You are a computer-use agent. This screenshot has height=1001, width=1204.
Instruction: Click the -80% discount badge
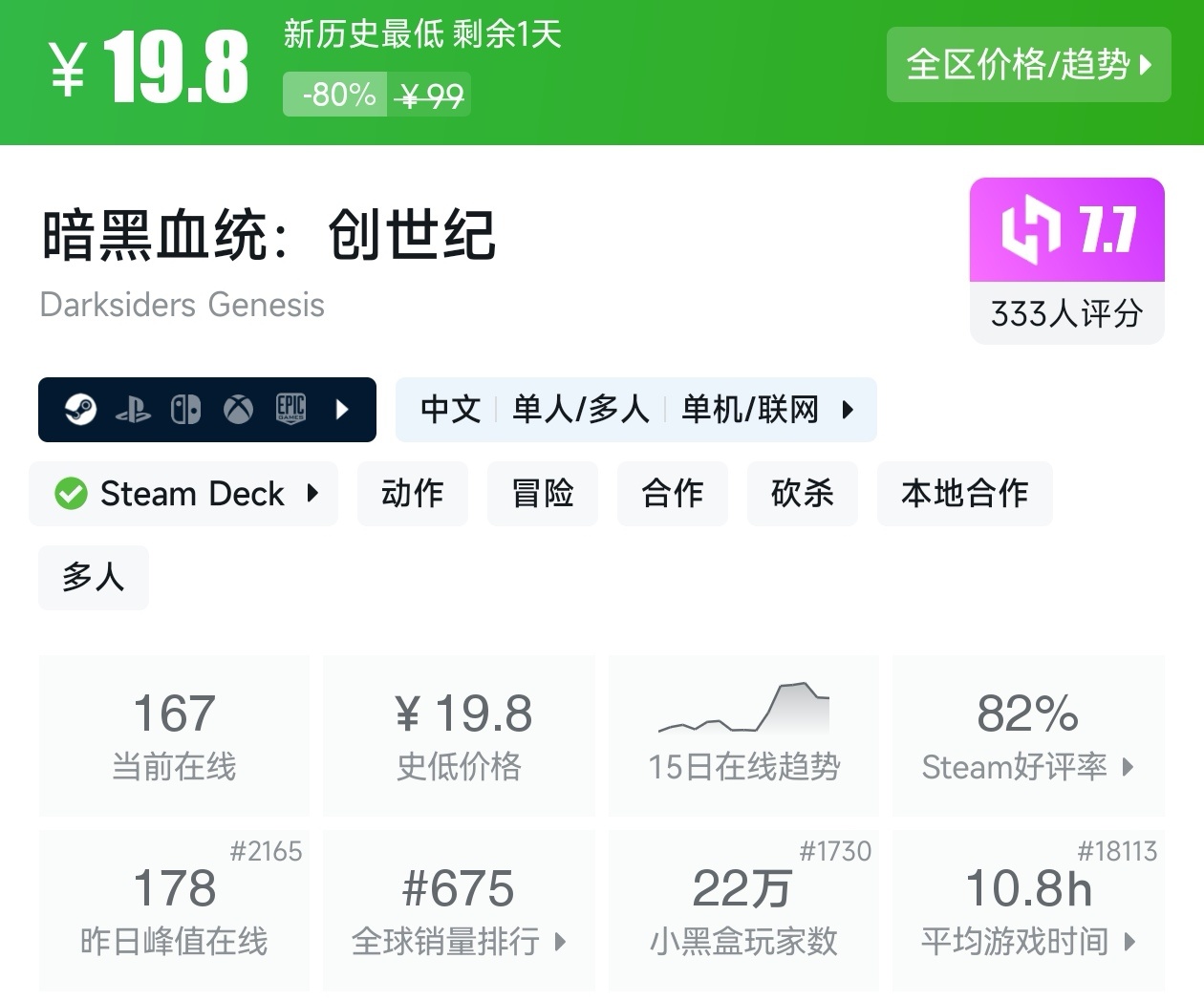point(336,96)
